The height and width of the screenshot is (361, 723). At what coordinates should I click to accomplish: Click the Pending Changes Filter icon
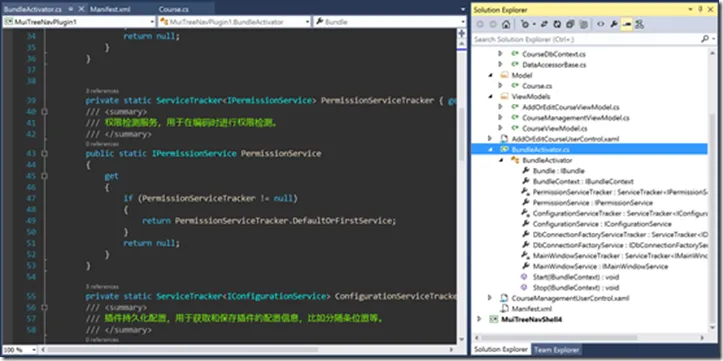(524, 24)
